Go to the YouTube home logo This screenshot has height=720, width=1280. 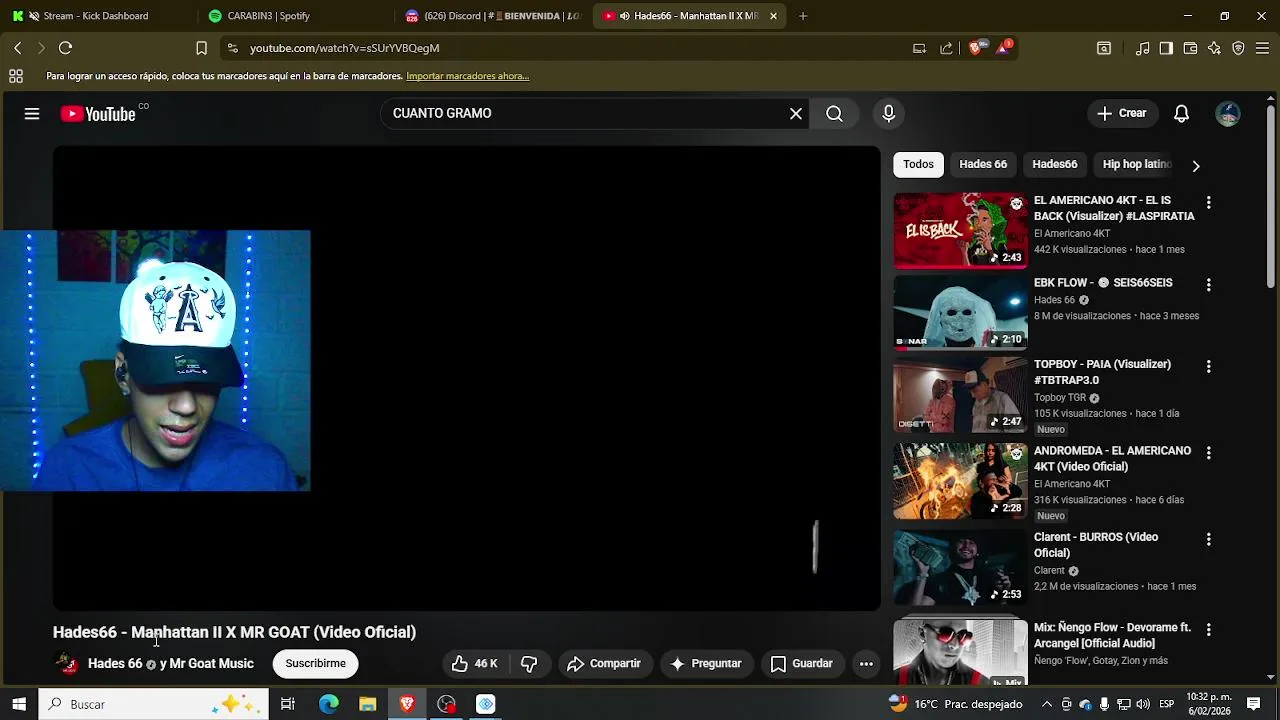(98, 114)
